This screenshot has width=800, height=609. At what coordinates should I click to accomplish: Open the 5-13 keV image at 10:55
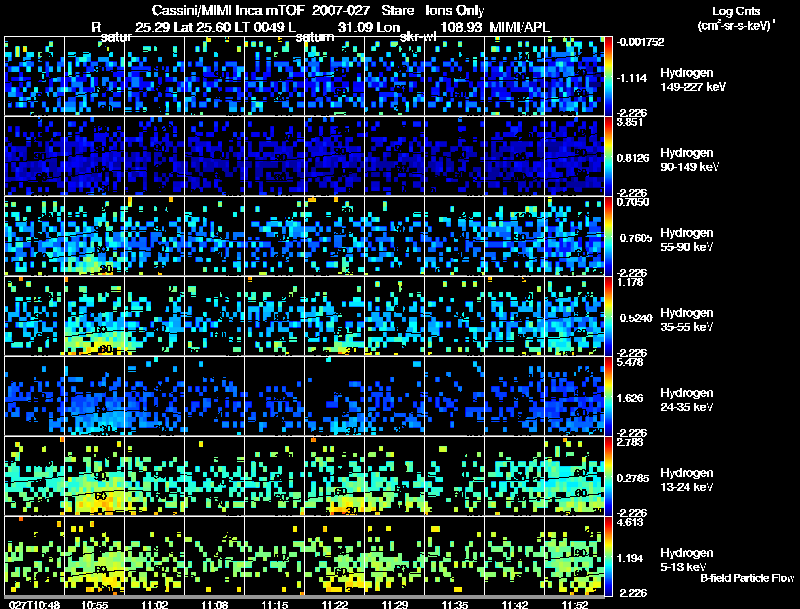(x=94, y=556)
